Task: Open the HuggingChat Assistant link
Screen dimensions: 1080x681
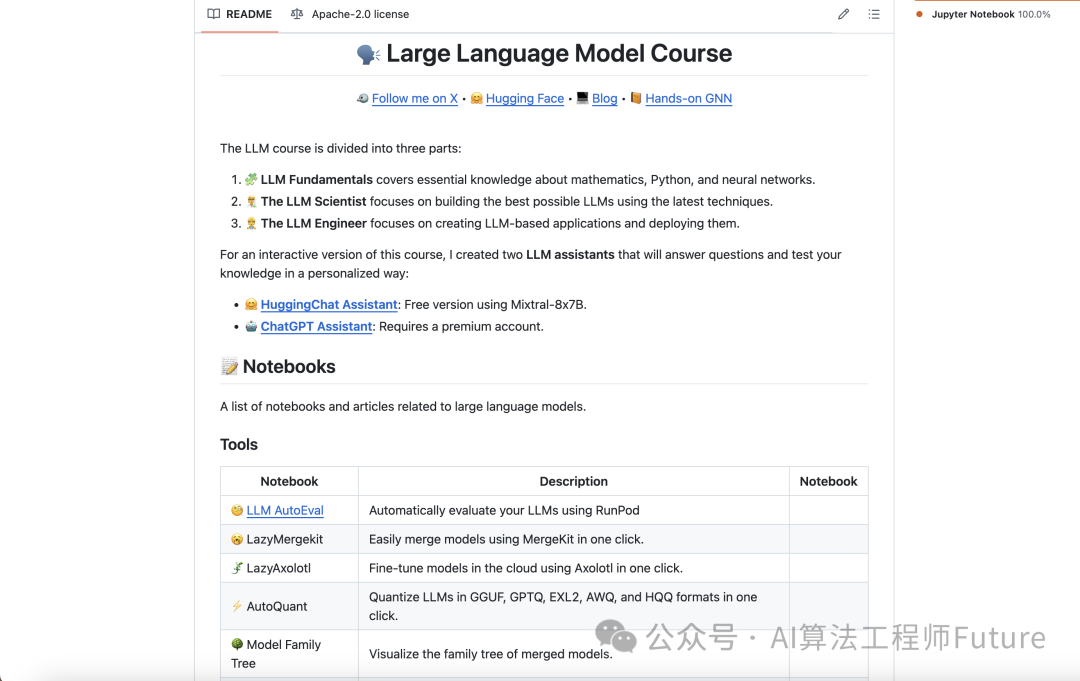Action: point(329,304)
